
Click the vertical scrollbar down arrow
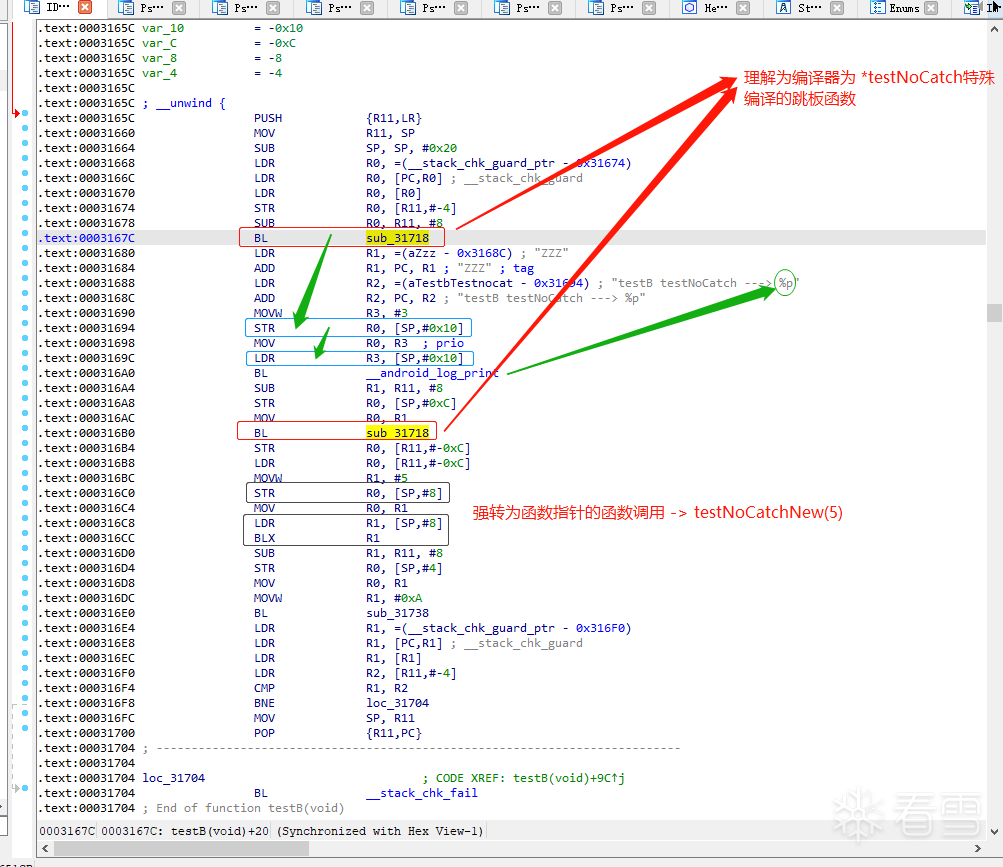[x=994, y=832]
